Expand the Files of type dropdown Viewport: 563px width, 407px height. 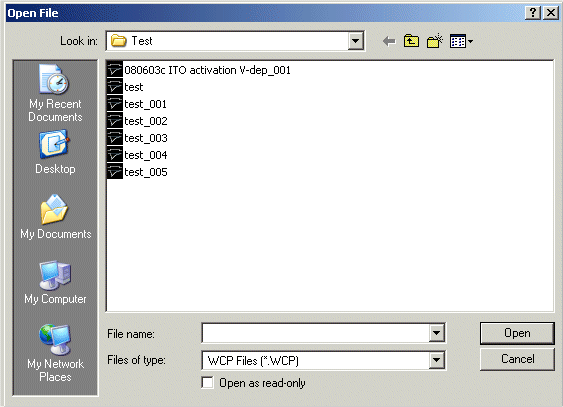[x=437, y=360]
